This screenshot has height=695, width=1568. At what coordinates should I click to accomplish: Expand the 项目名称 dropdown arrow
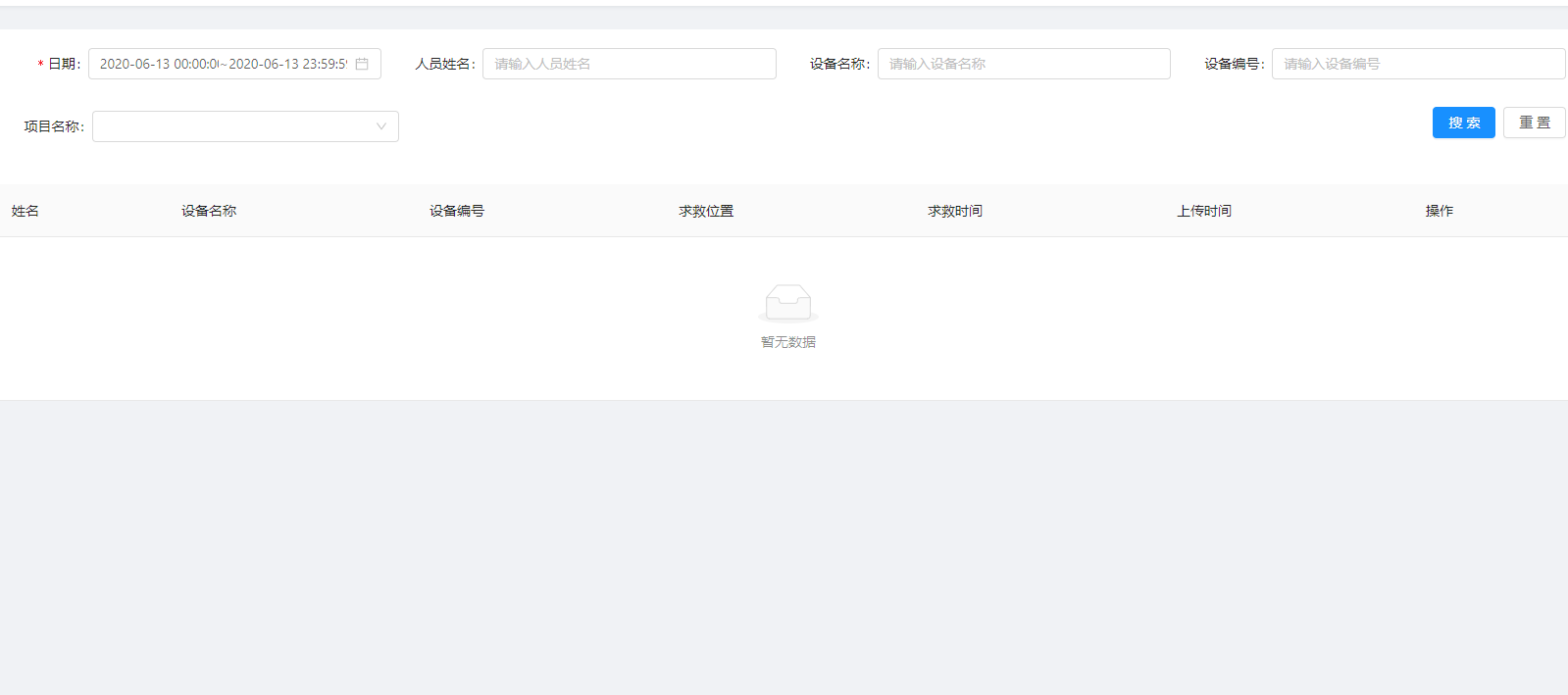pyautogui.click(x=381, y=126)
